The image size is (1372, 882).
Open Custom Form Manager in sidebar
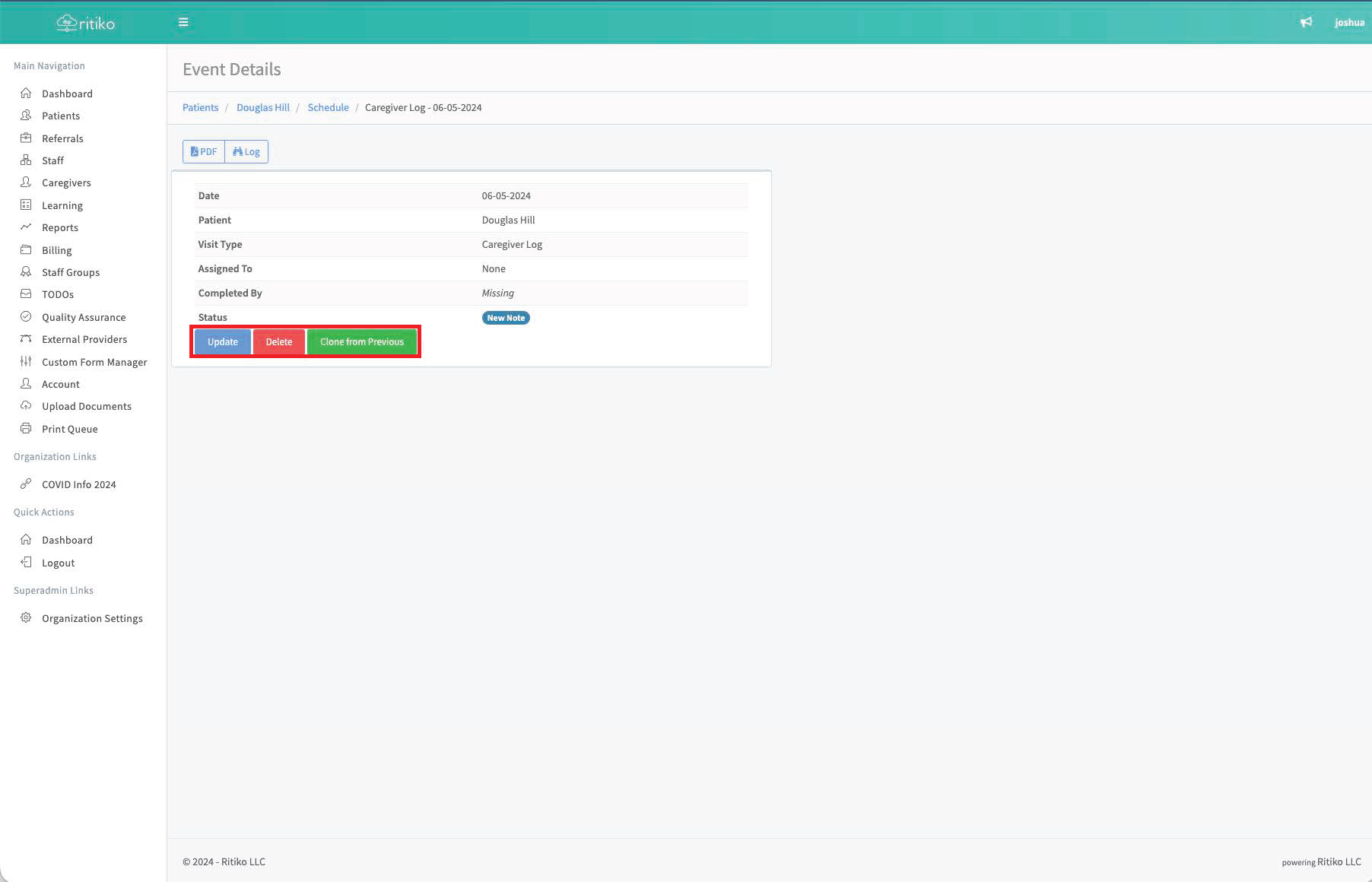point(94,362)
